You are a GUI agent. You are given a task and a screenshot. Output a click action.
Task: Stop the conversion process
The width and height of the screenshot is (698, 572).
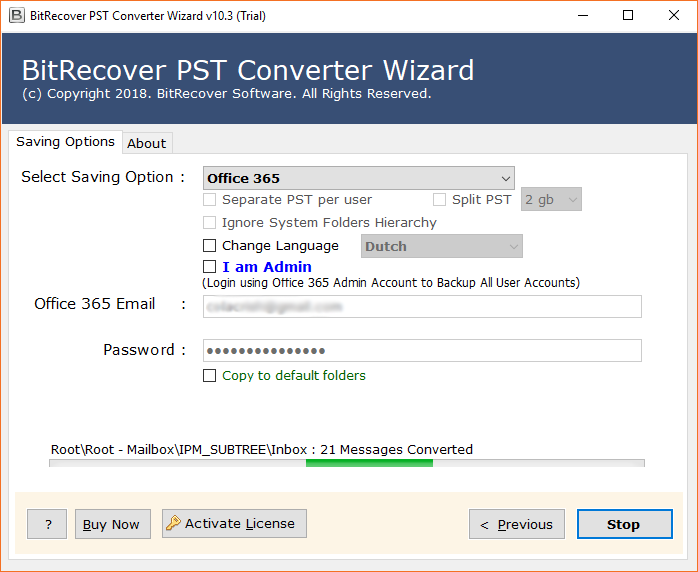(x=625, y=524)
